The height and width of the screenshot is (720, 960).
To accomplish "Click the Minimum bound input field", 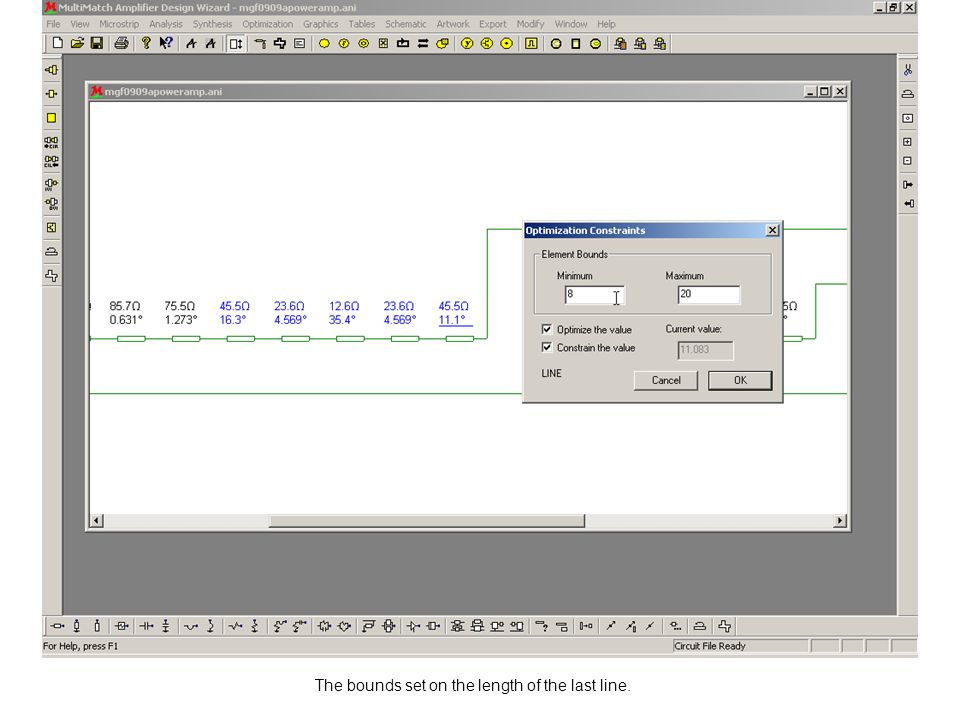I will tap(594, 295).
